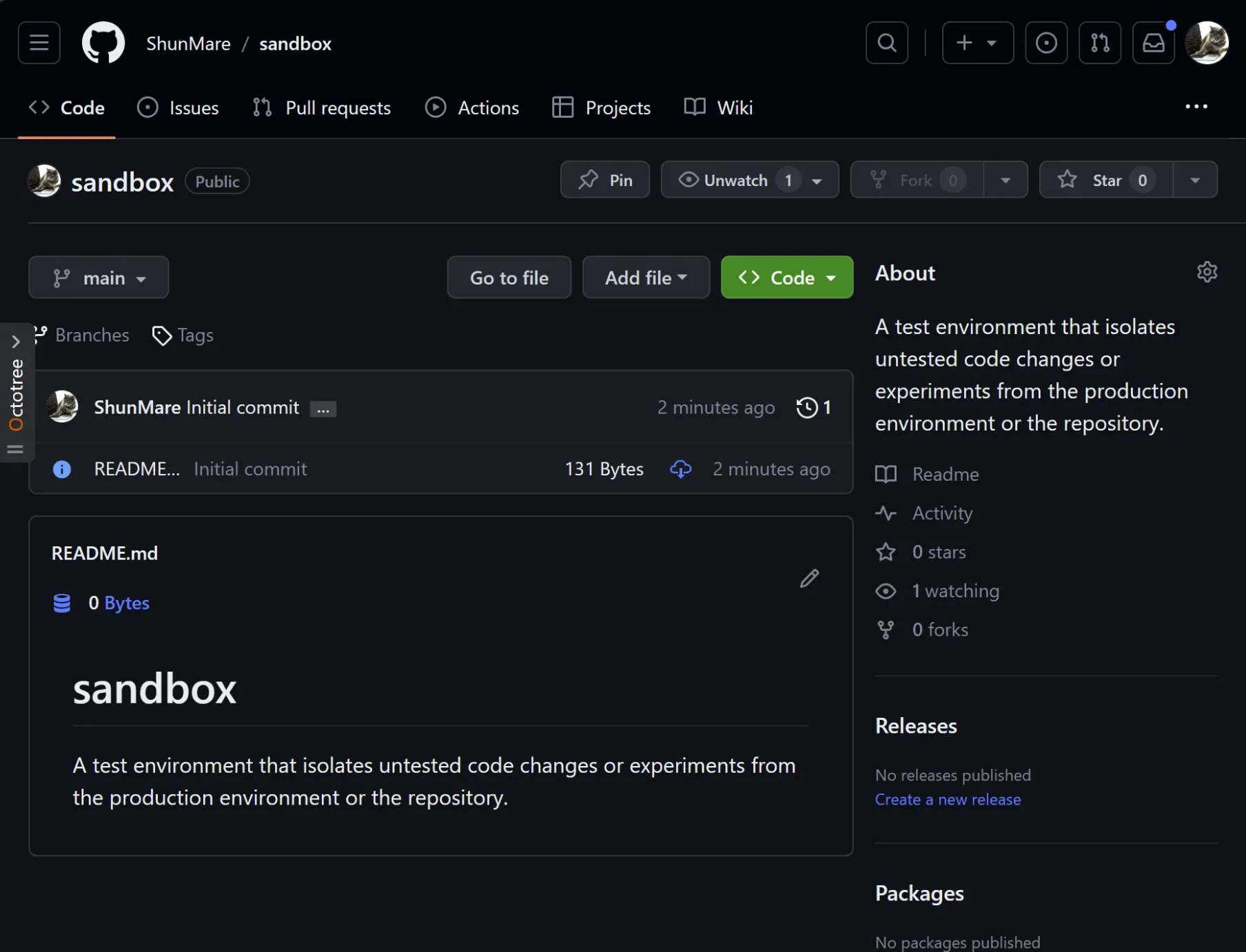Open the three-dot more tabs menu

tap(1196, 107)
